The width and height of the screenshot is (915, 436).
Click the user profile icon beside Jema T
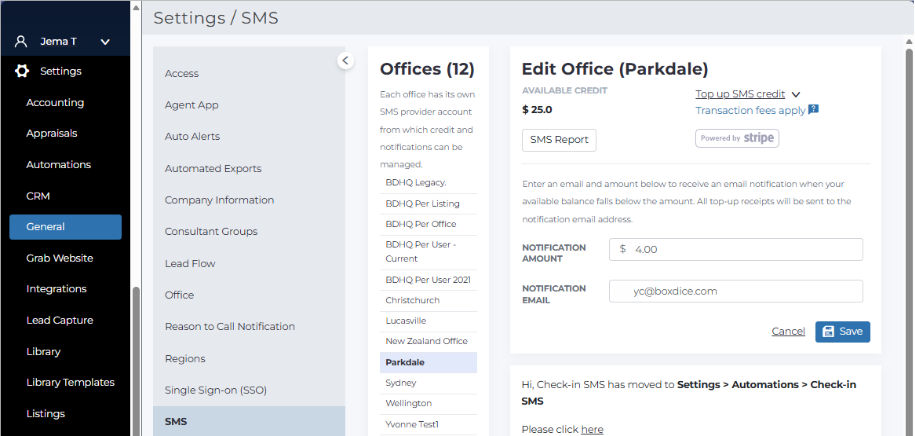(x=21, y=41)
